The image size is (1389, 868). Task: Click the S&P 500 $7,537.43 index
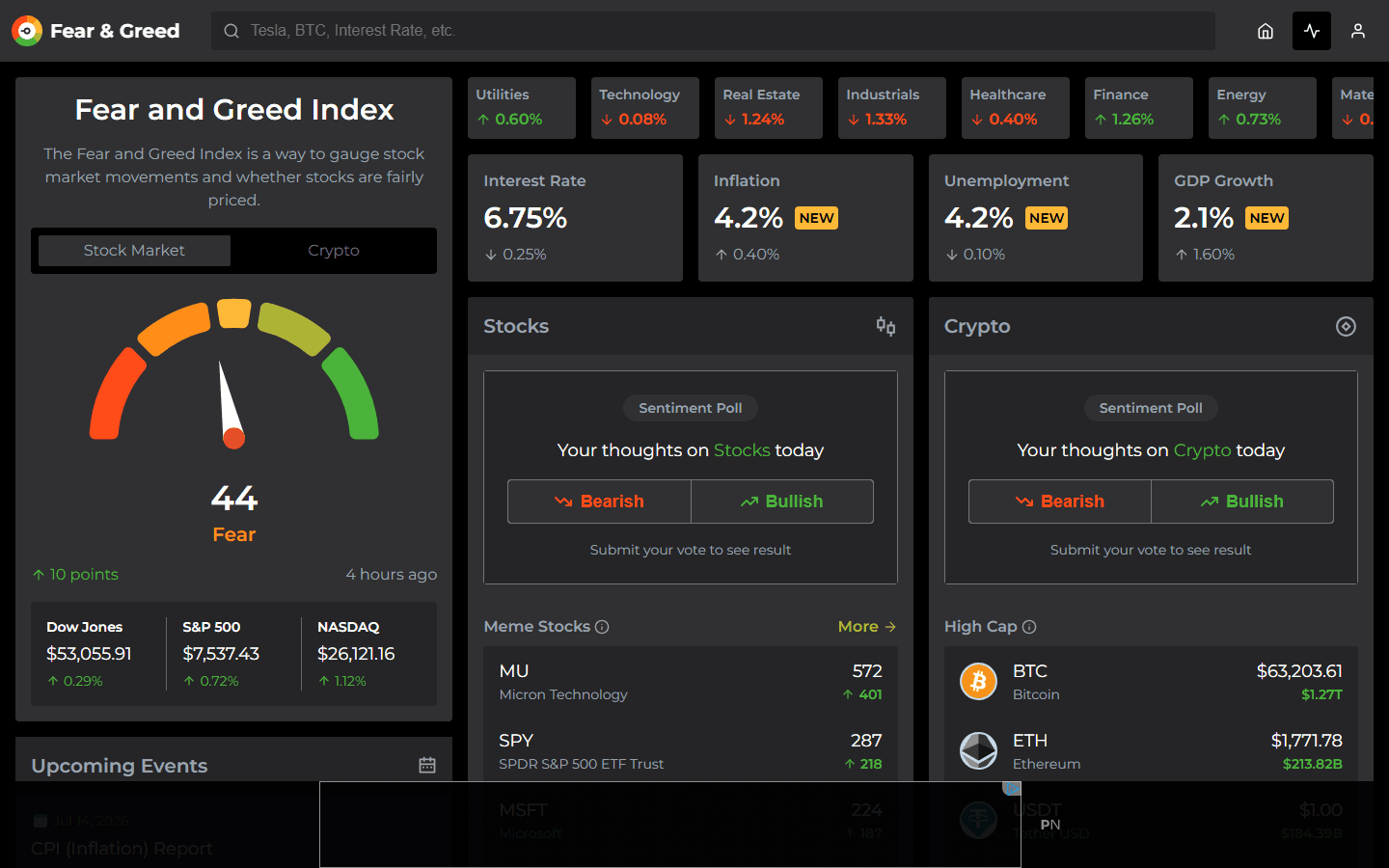[233, 654]
